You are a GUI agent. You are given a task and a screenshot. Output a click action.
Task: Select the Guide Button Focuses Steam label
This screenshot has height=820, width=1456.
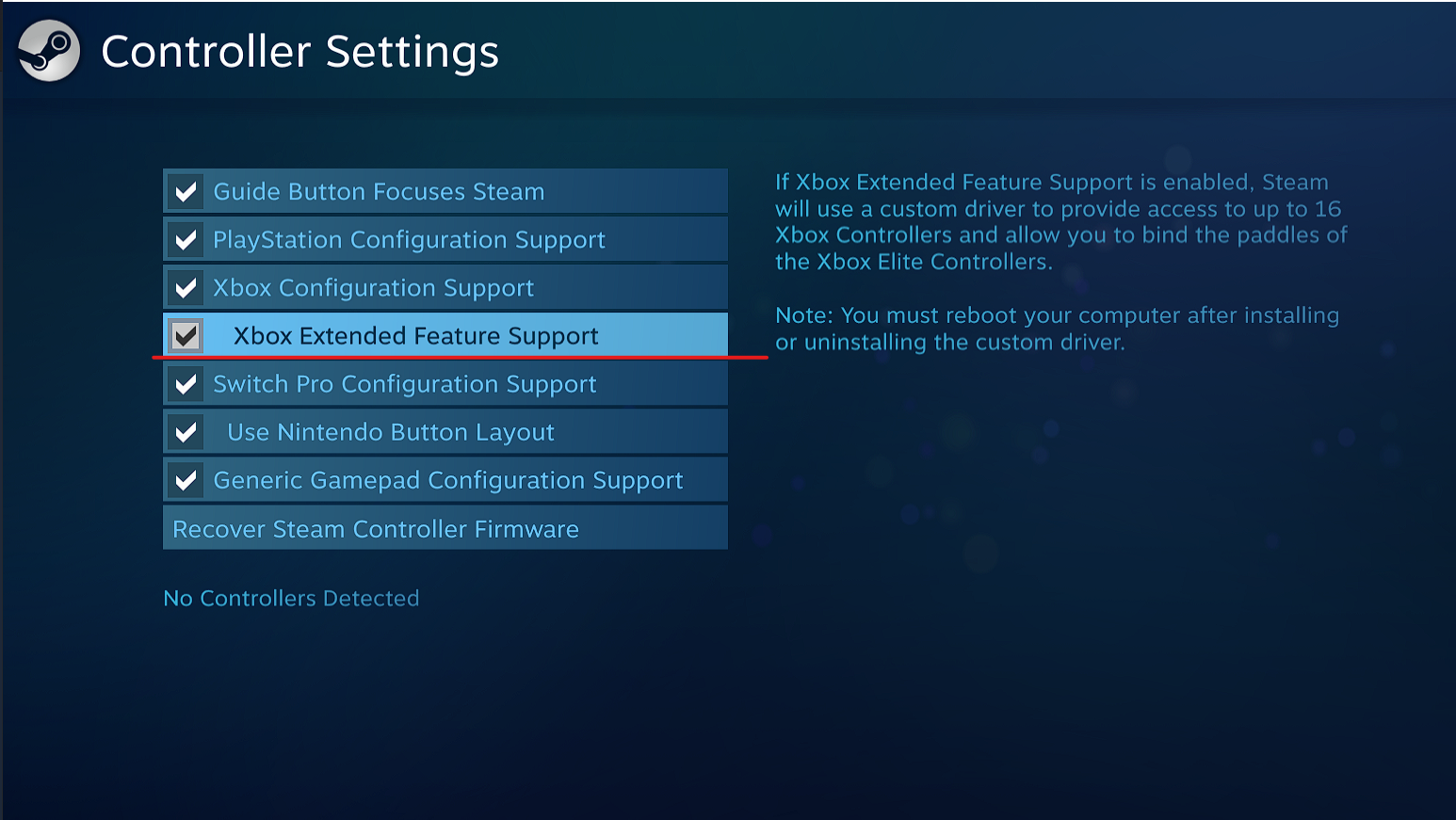379,192
